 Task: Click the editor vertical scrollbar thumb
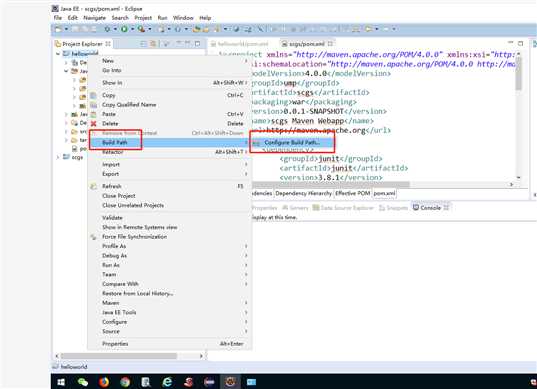(x=519, y=74)
